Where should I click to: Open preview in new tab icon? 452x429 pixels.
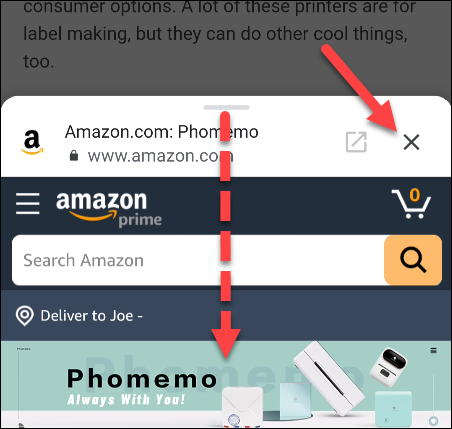356,142
